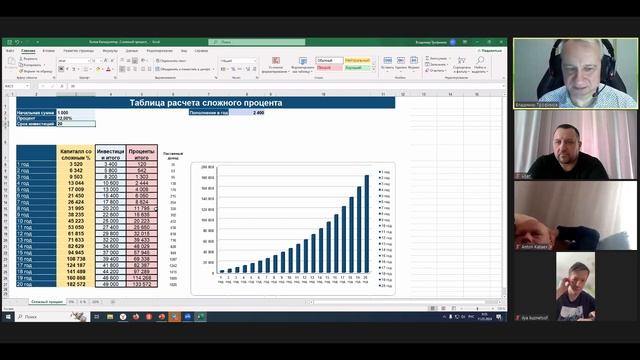Click the Save icon in title bar
Image resolution: width=640 pixels, height=360 pixels.
[x=10, y=42]
